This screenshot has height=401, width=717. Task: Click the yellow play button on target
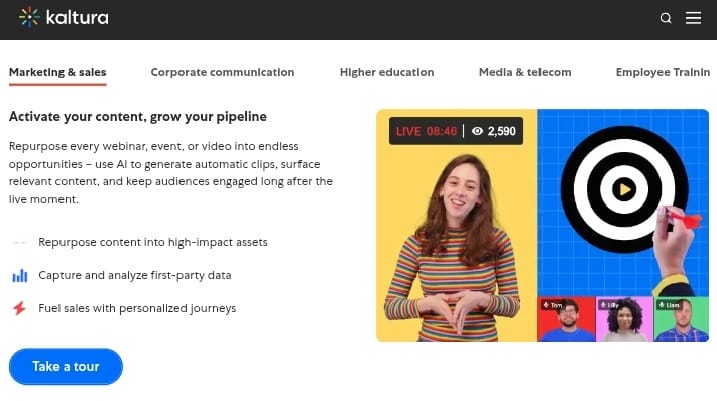click(x=624, y=189)
